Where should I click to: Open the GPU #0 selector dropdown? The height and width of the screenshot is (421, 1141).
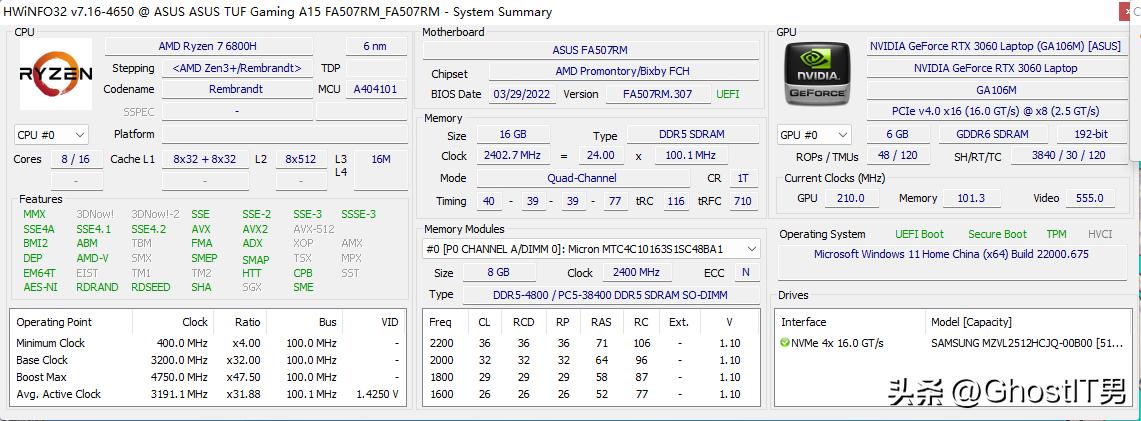tap(814, 135)
